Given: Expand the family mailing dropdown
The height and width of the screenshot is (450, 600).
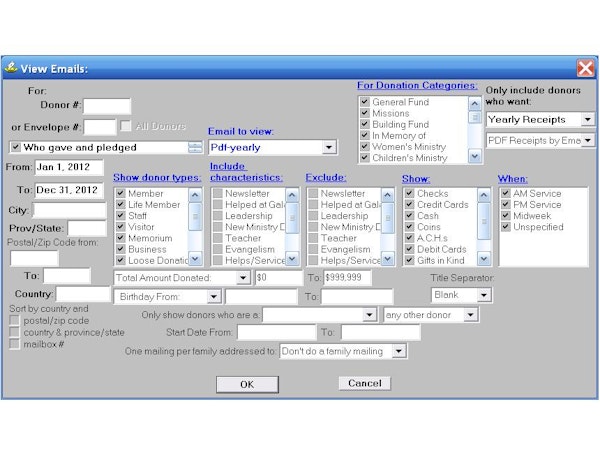Looking at the screenshot, I should click(x=399, y=352).
